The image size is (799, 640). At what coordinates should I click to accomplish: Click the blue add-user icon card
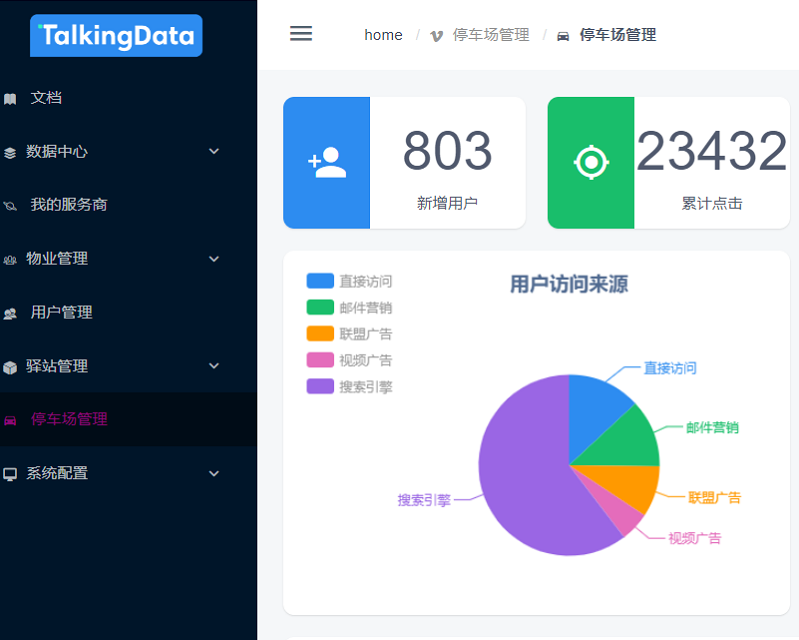327,163
